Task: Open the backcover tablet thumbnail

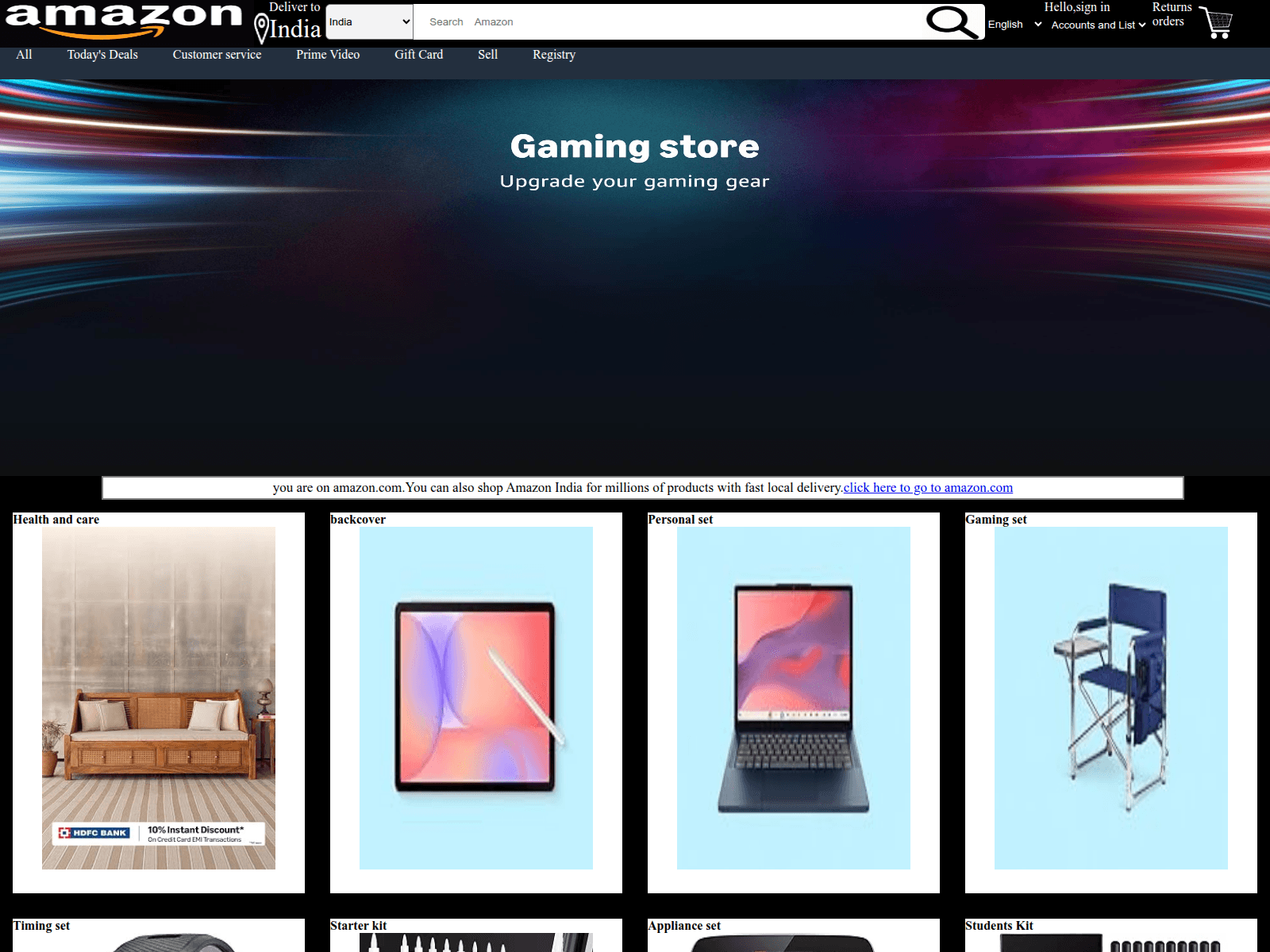Action: 476,698
